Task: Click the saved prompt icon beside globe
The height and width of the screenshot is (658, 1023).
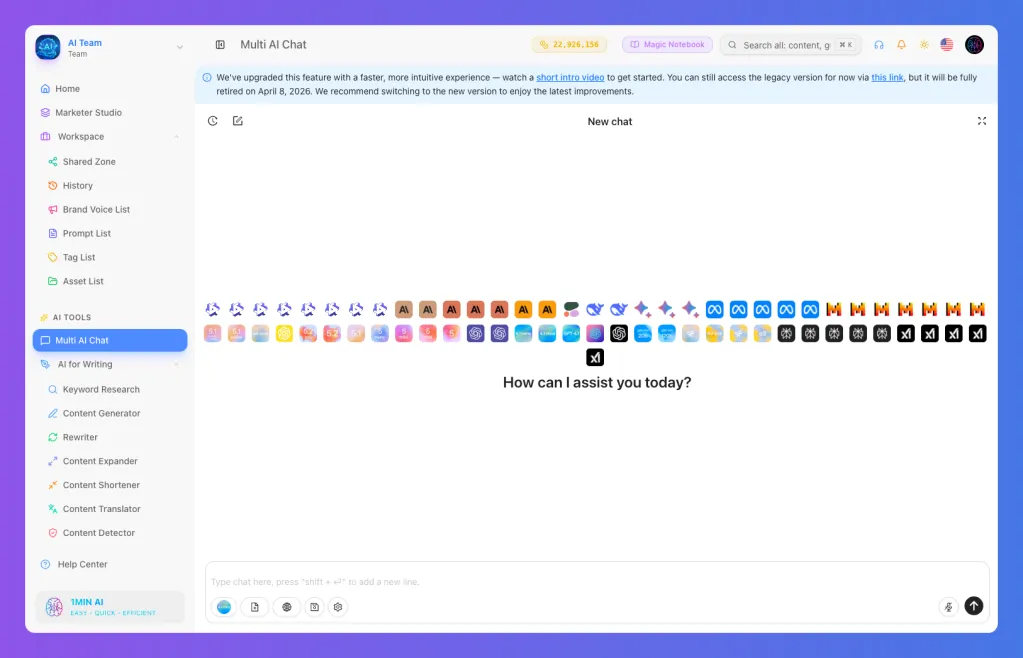Action: pos(314,607)
